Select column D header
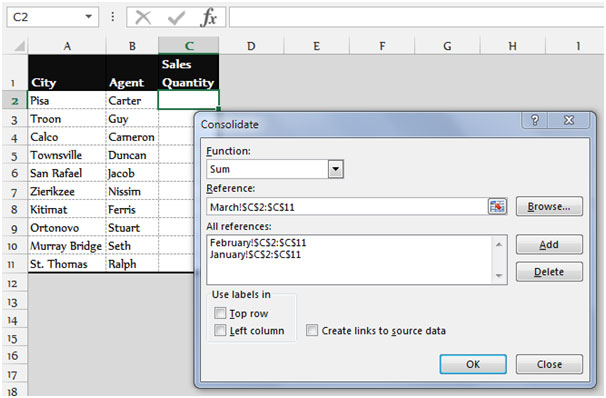Viewport: 606px width, 398px height. (x=251, y=46)
